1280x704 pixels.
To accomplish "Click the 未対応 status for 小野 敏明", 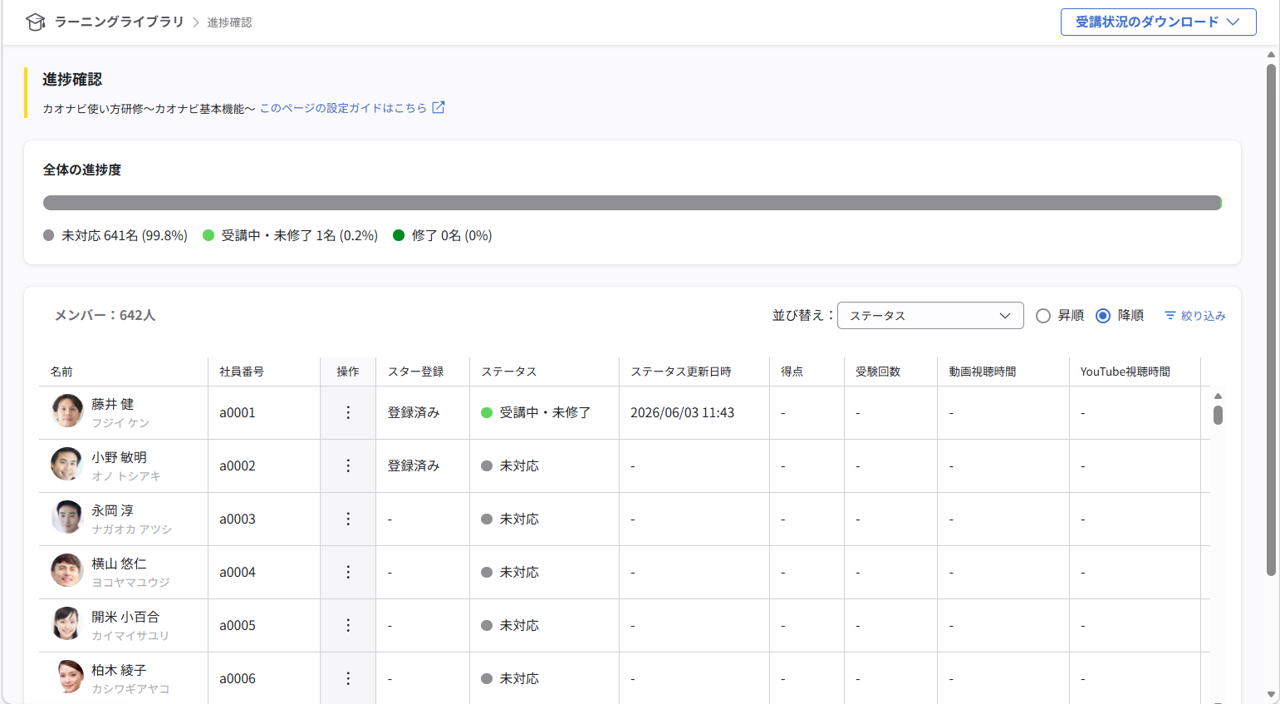I will tap(510, 466).
